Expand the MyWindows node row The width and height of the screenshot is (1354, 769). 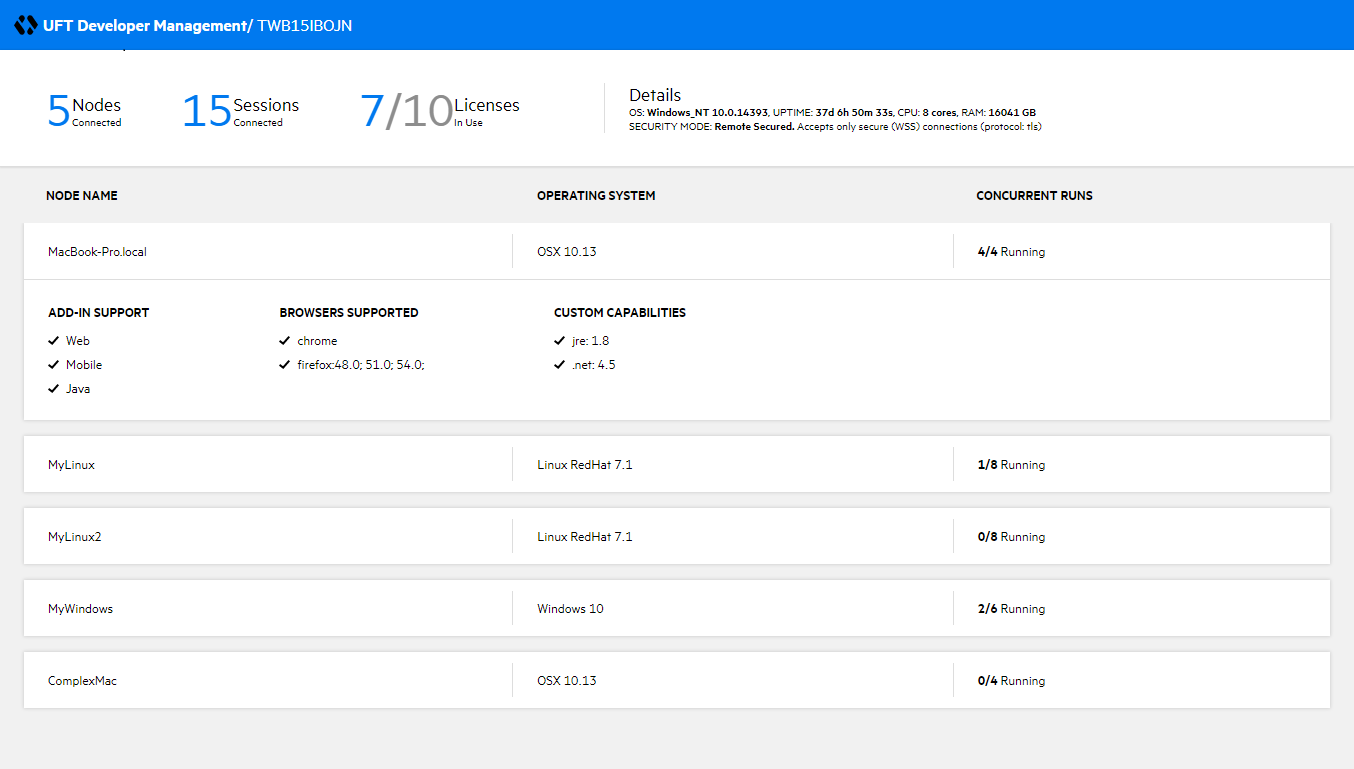point(80,609)
